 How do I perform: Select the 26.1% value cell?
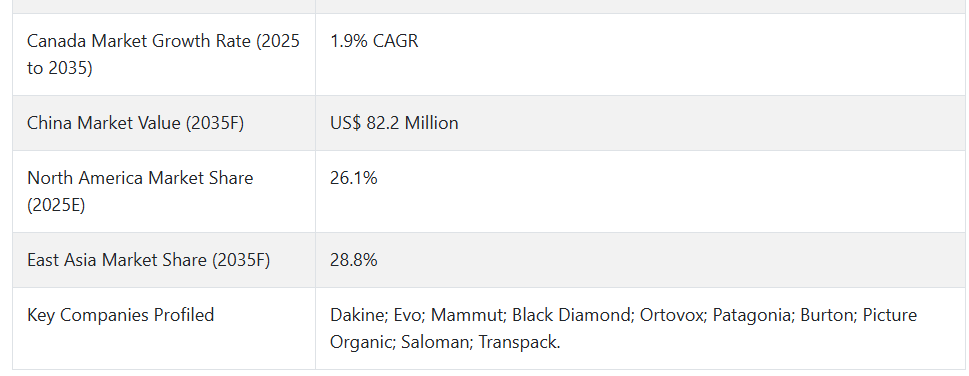[x=640, y=192]
